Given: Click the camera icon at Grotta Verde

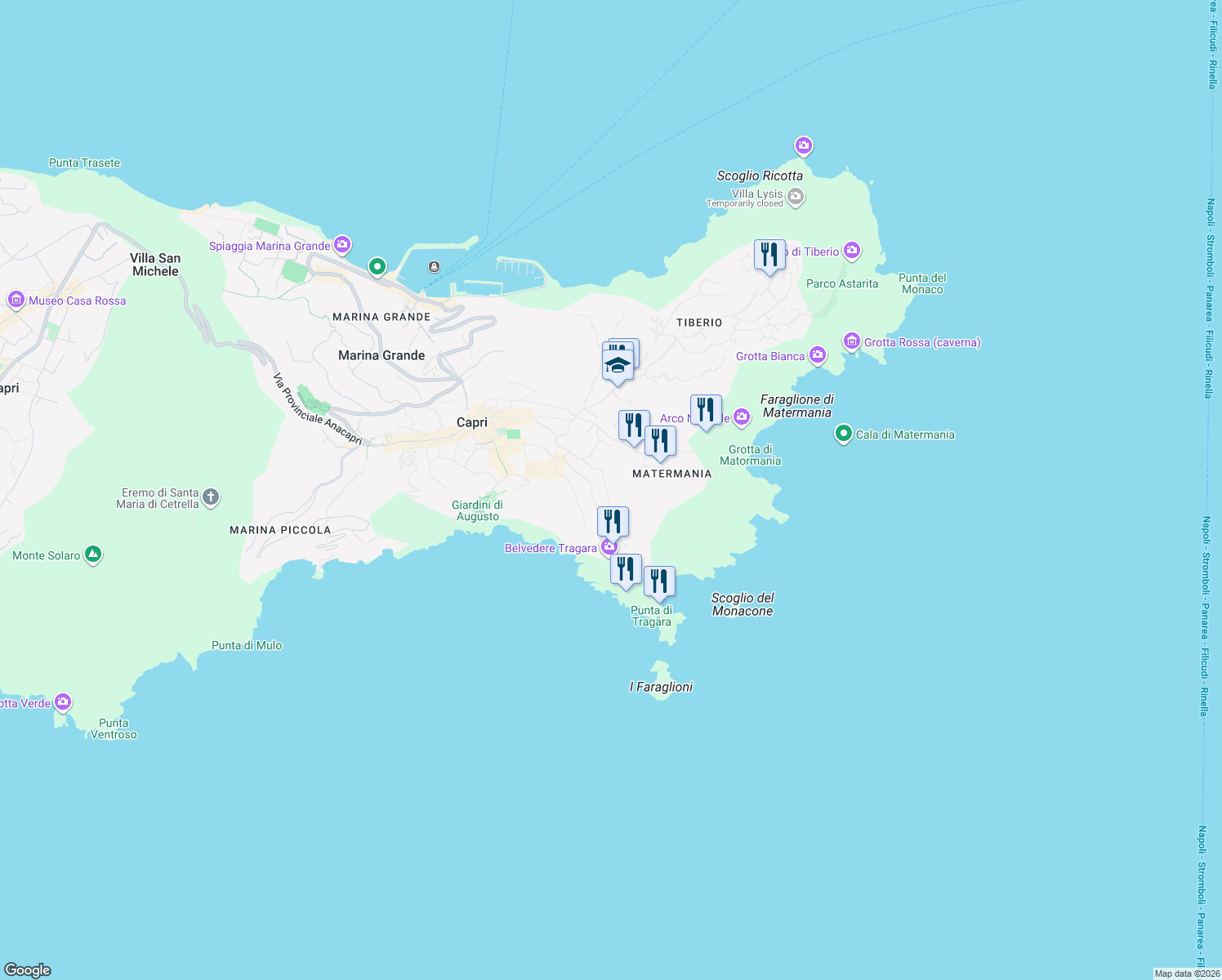Looking at the screenshot, I should pos(61,702).
